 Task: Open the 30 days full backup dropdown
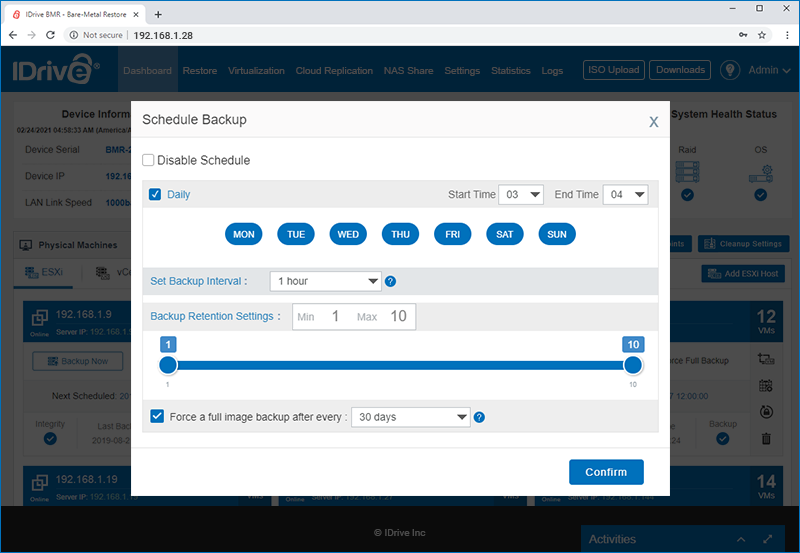point(411,417)
